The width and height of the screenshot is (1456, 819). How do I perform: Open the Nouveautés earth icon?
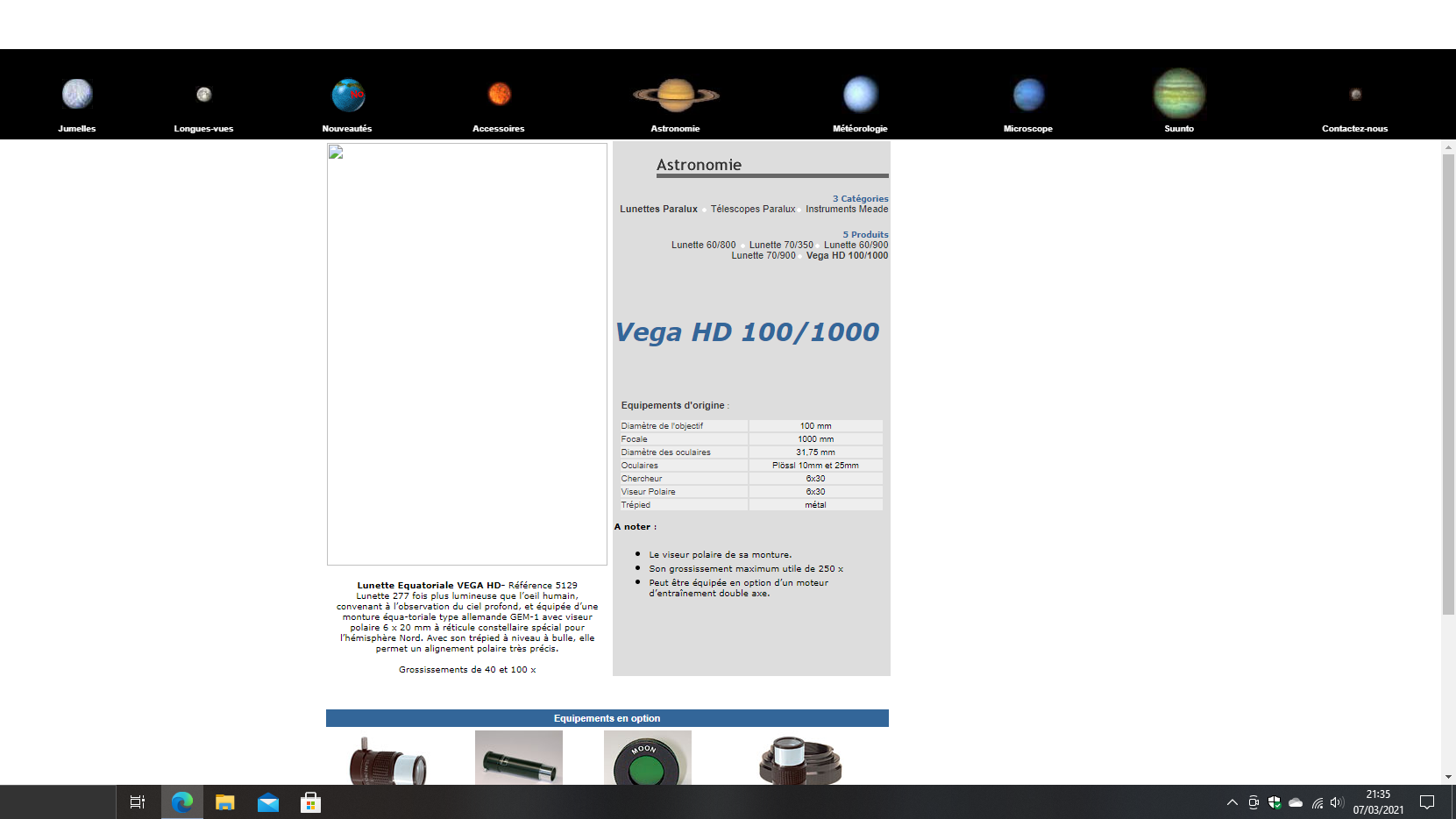click(348, 95)
